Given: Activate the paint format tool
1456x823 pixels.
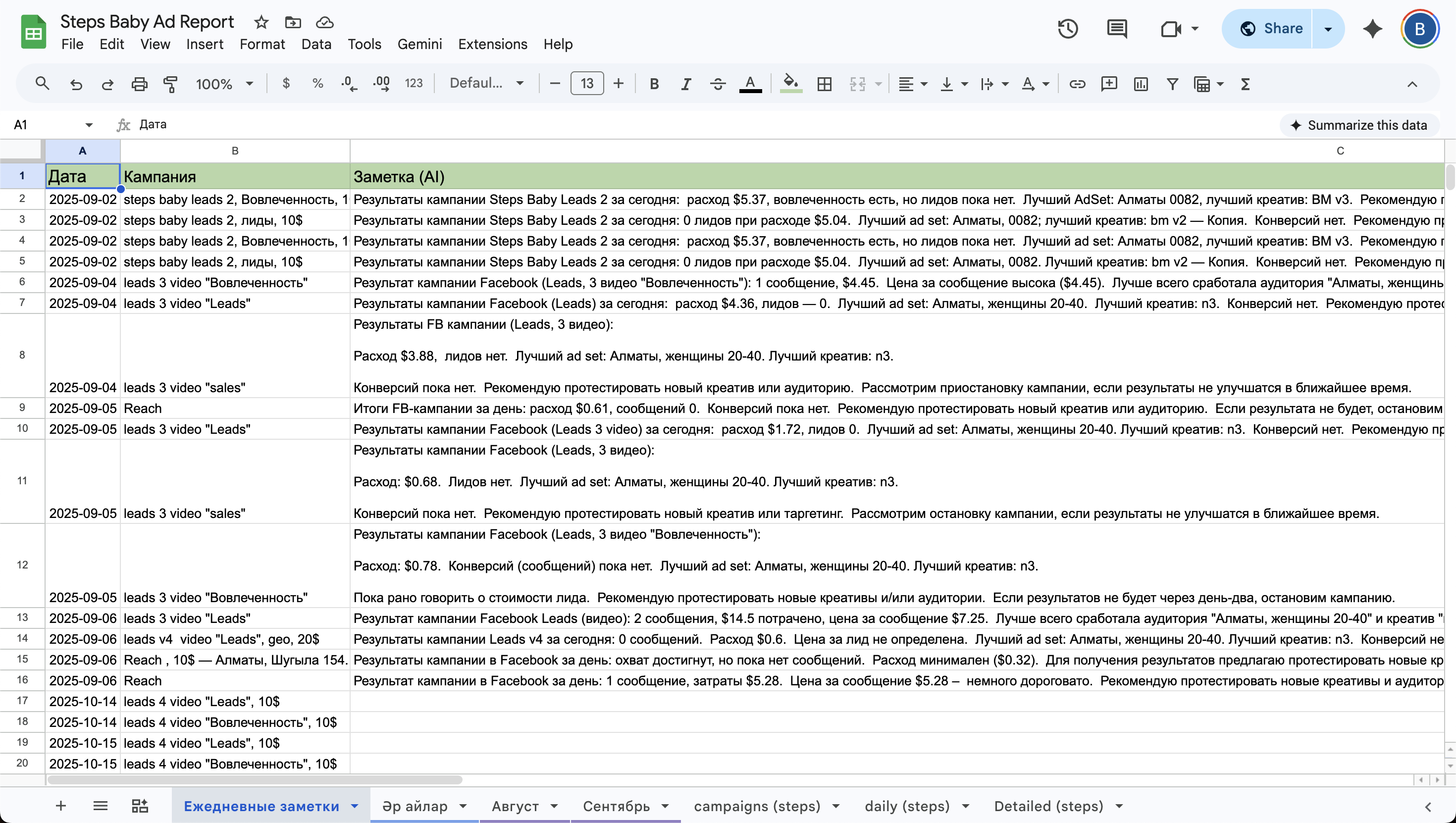Looking at the screenshot, I should (171, 84).
